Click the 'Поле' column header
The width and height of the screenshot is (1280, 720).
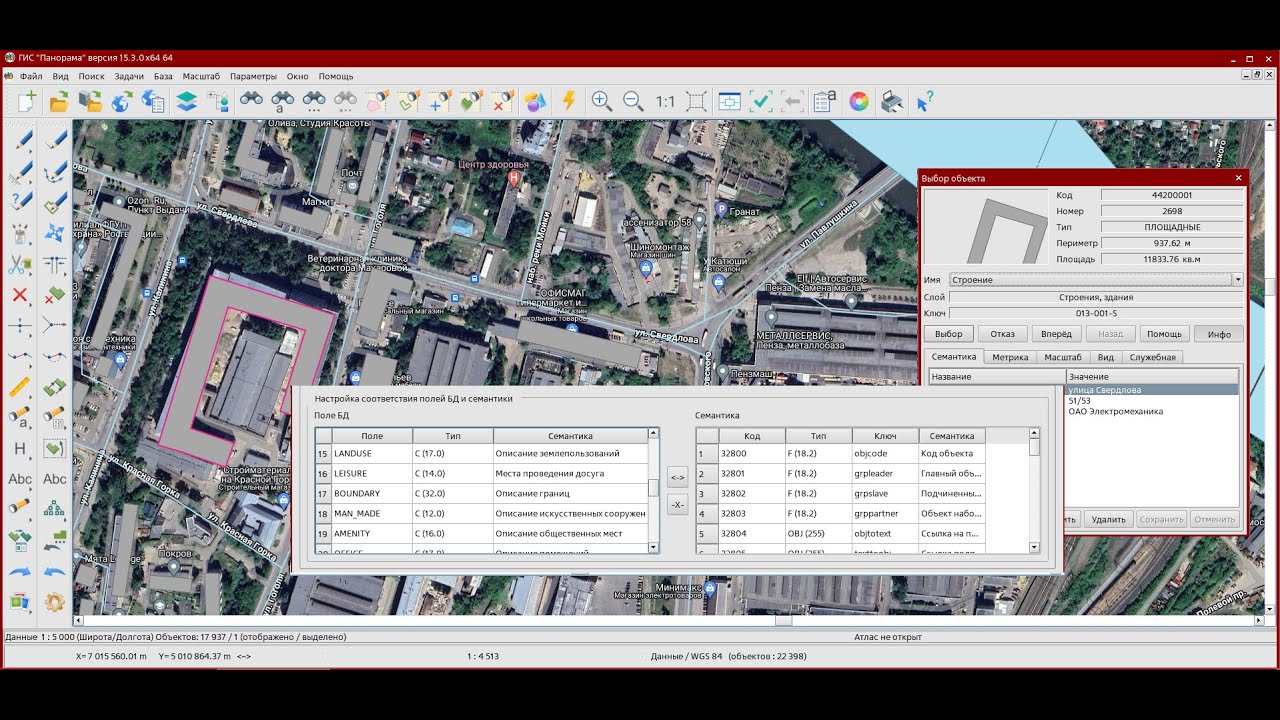(x=372, y=436)
